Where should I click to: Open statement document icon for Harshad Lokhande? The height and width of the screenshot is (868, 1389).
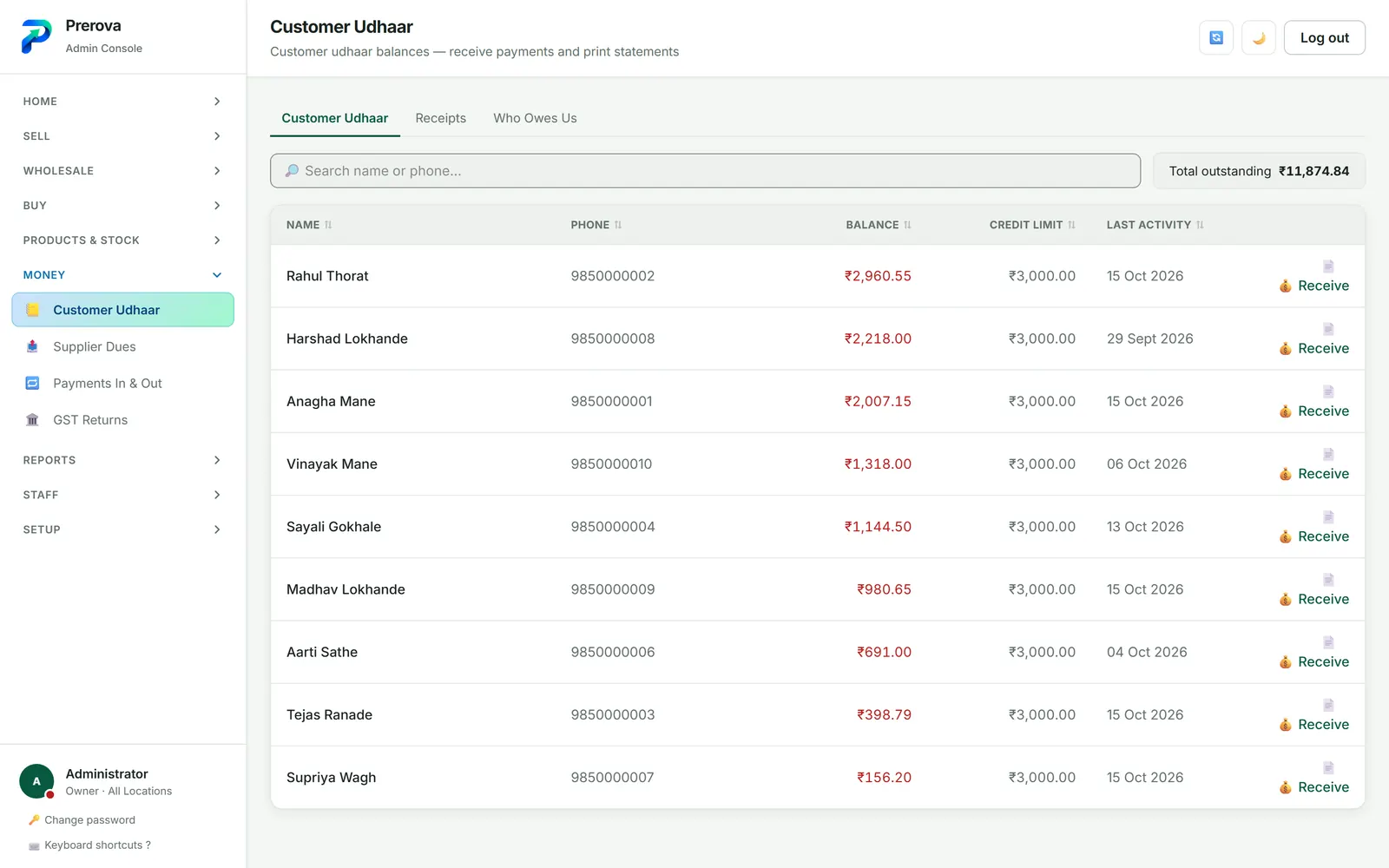tap(1328, 328)
